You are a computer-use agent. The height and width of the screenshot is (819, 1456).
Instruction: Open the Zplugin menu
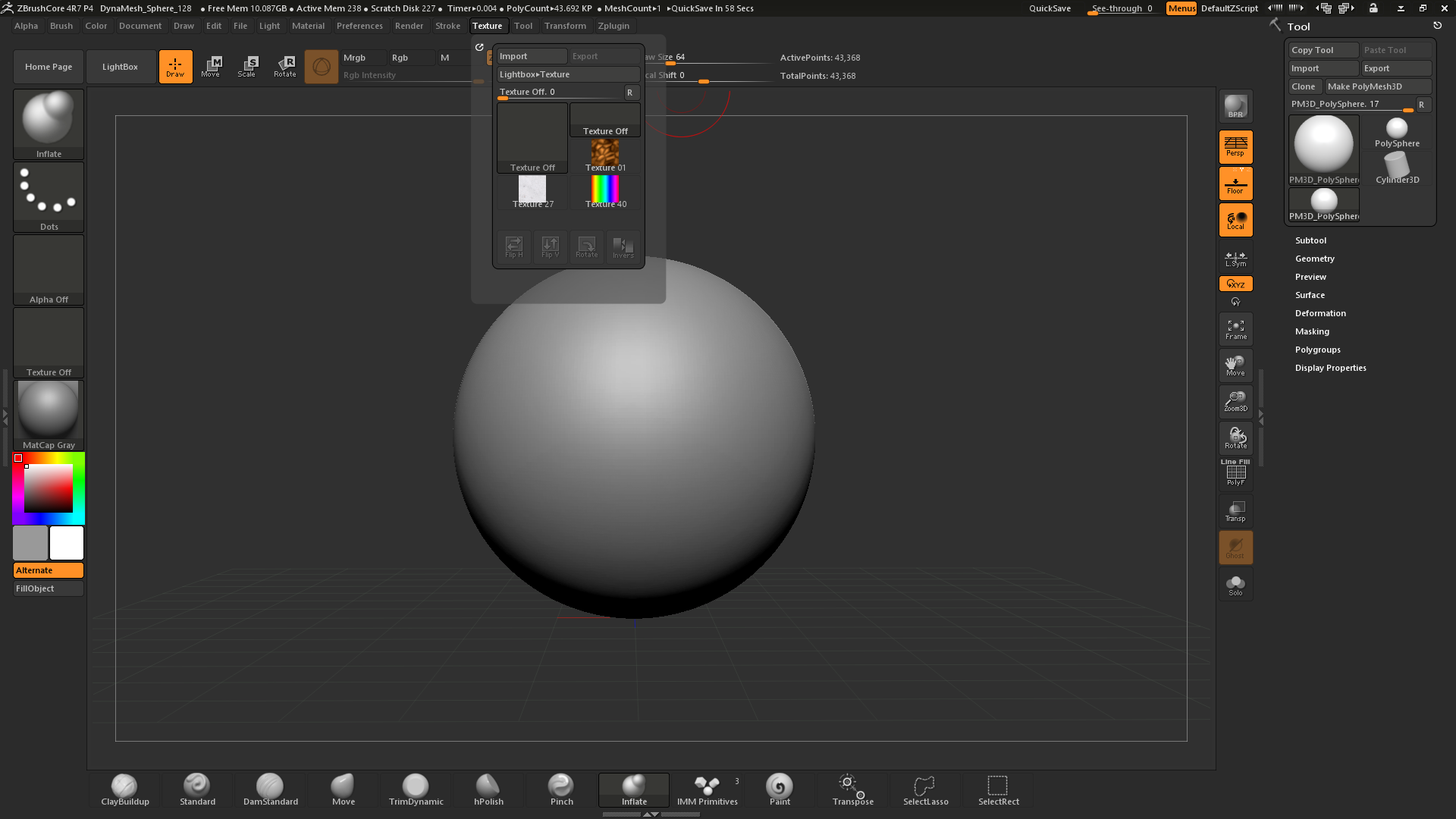click(x=613, y=26)
